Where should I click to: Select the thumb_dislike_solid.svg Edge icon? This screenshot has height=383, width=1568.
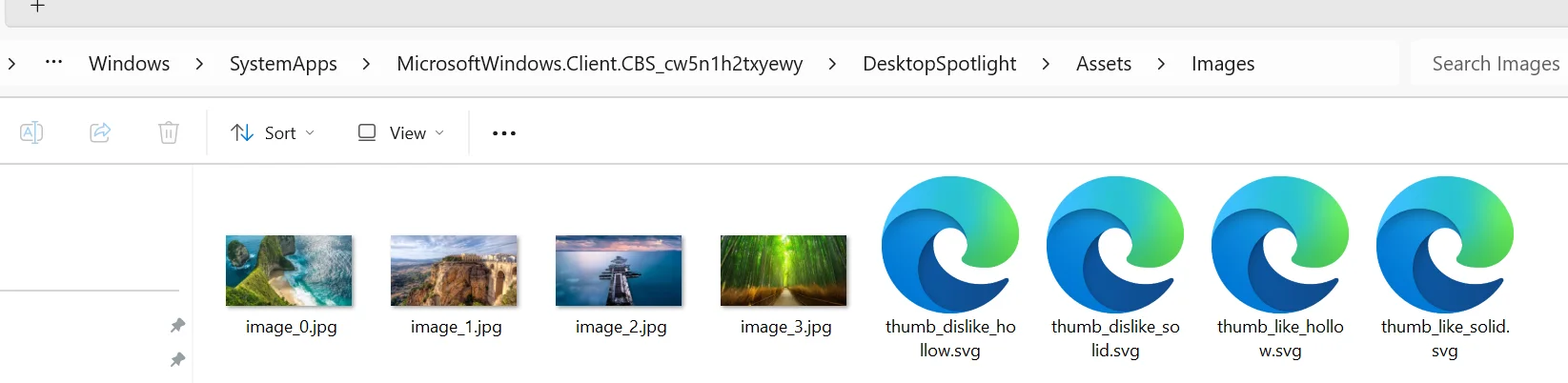[x=1115, y=245]
